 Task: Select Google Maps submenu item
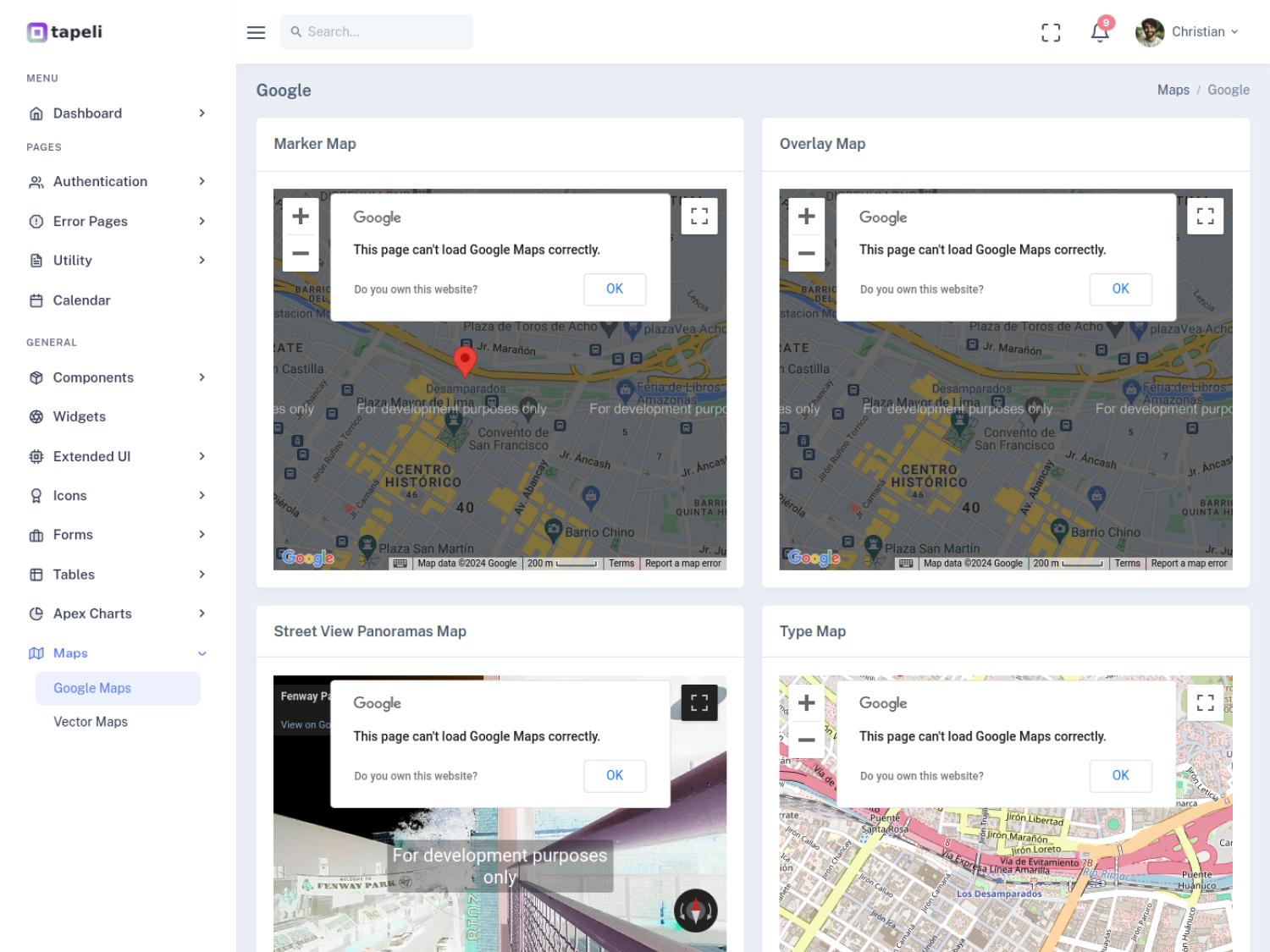click(118, 688)
